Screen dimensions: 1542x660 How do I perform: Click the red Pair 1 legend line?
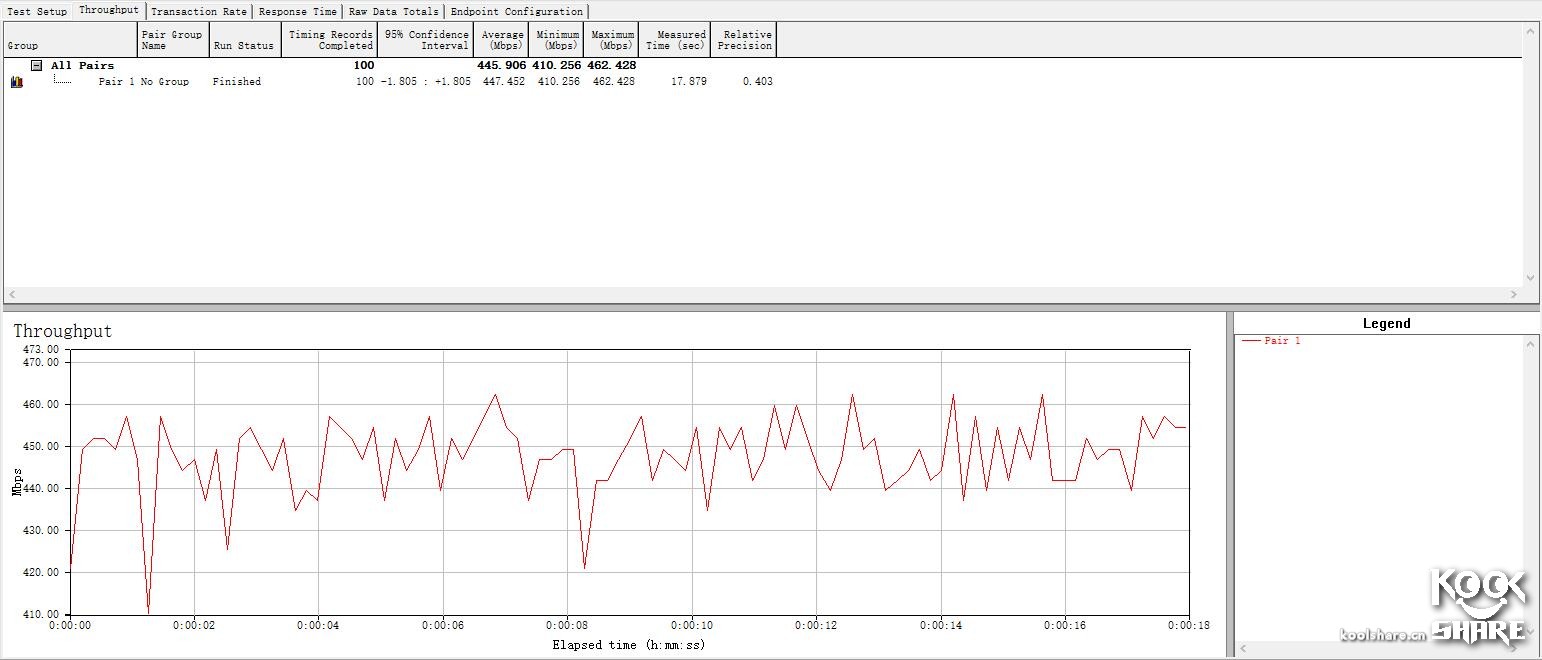tap(1251, 341)
